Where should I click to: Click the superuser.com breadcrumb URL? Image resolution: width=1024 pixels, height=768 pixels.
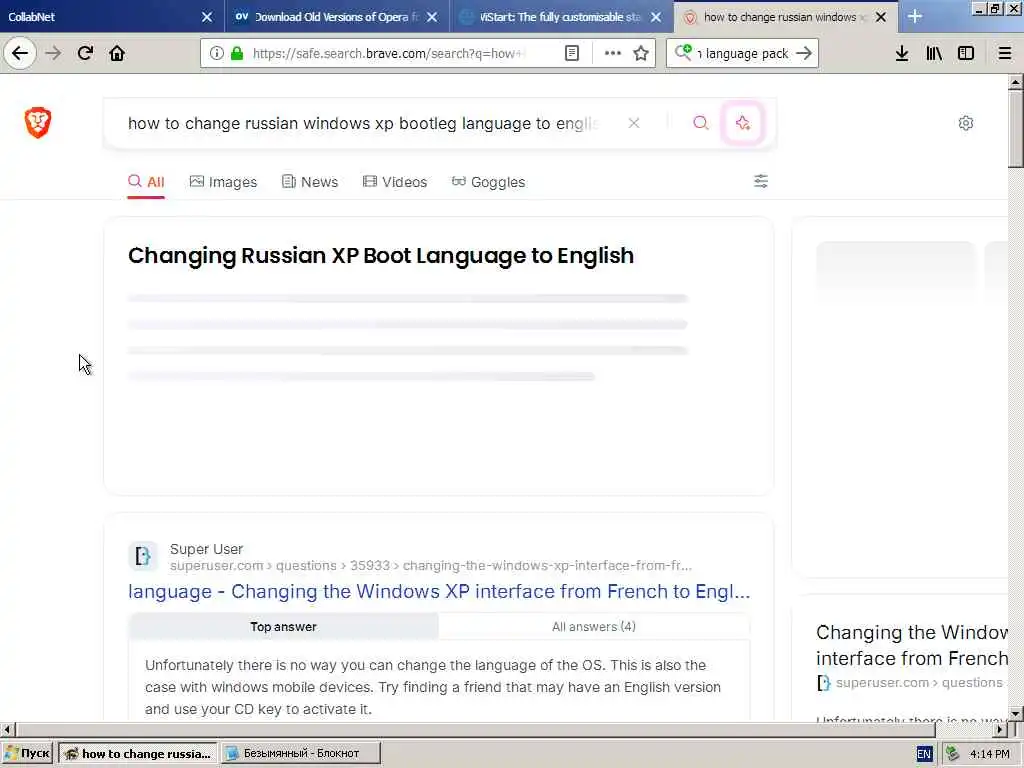tap(430, 566)
